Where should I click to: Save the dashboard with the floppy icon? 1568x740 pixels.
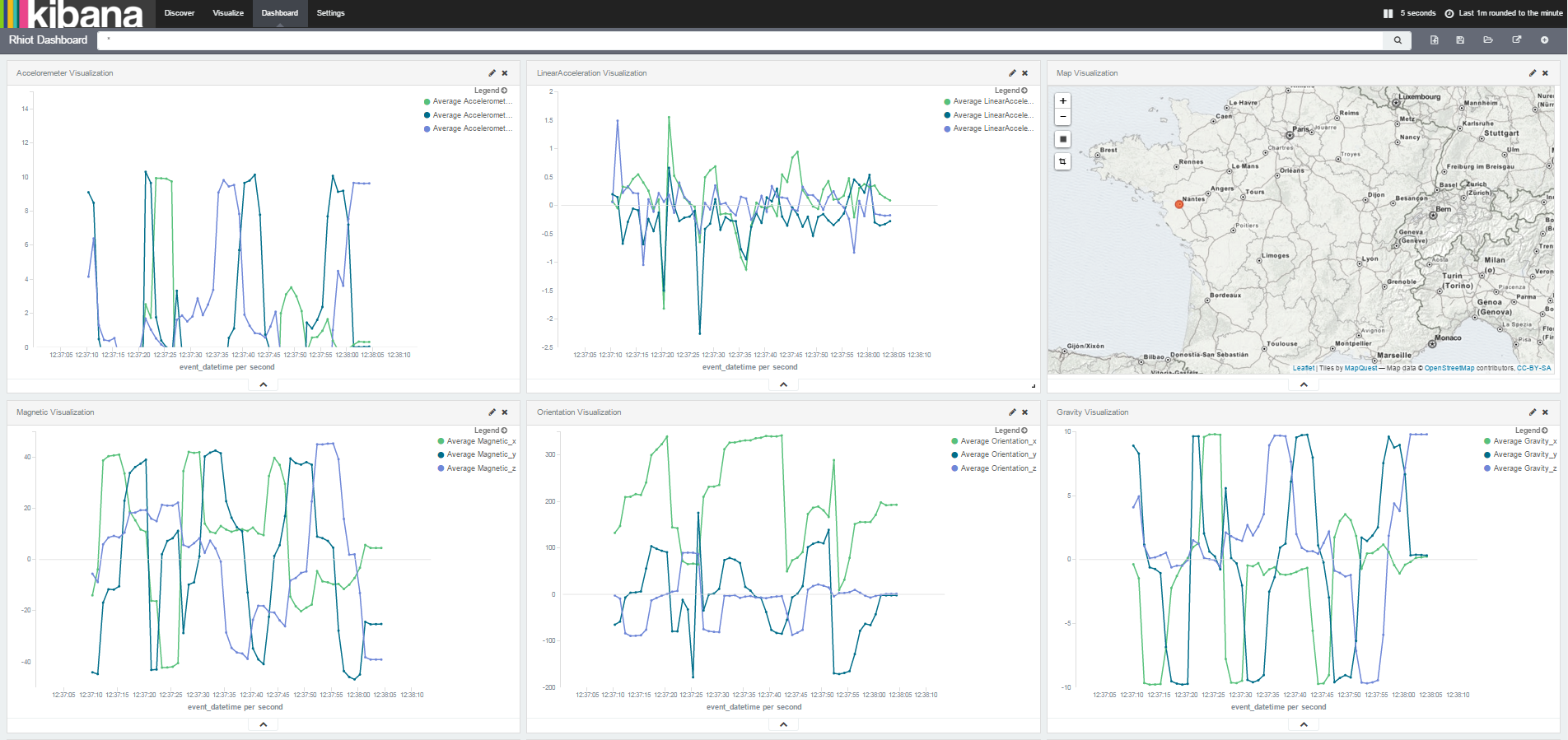[1460, 40]
